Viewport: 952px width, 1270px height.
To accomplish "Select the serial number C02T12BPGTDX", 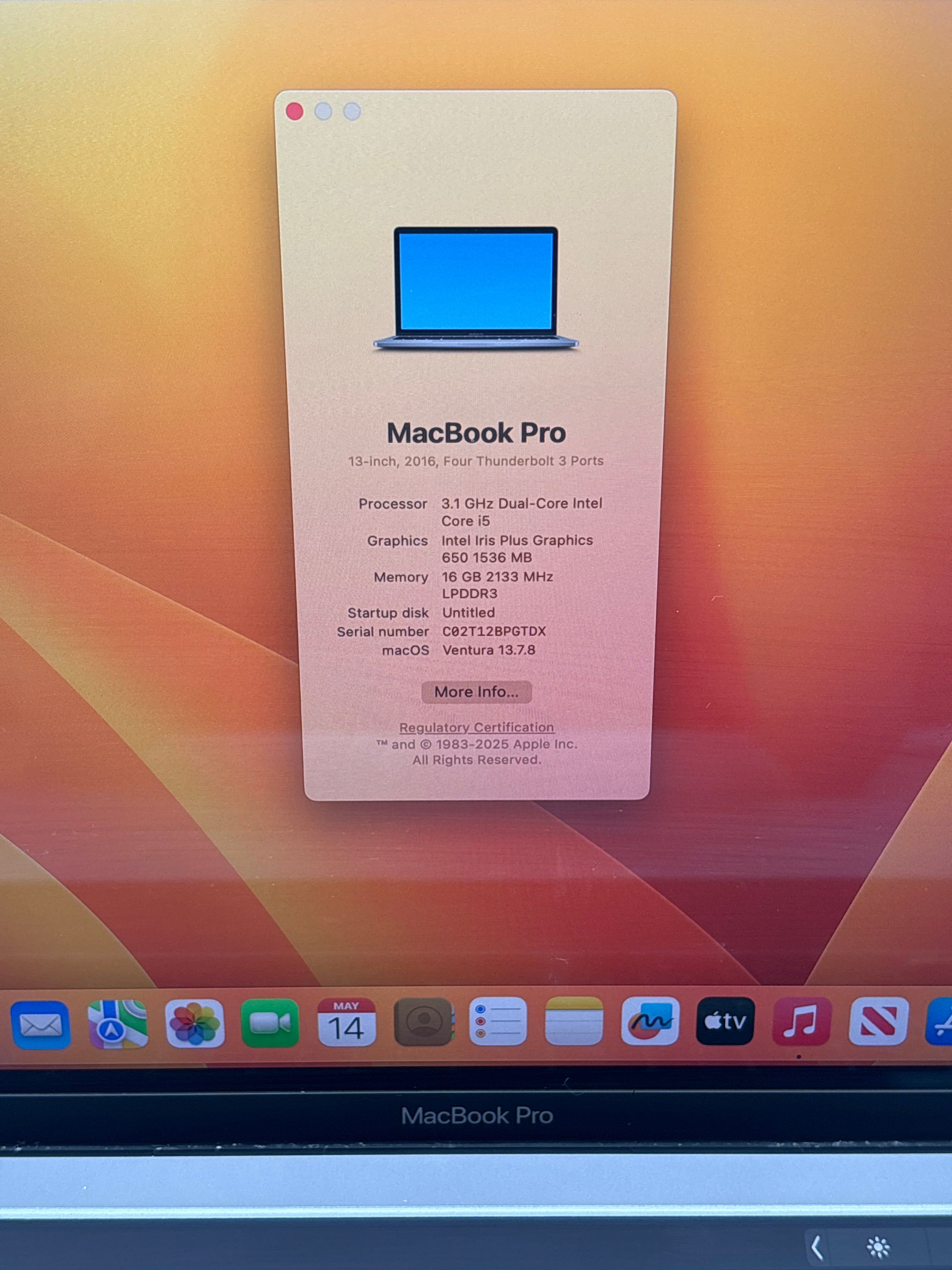I will 494,631.
